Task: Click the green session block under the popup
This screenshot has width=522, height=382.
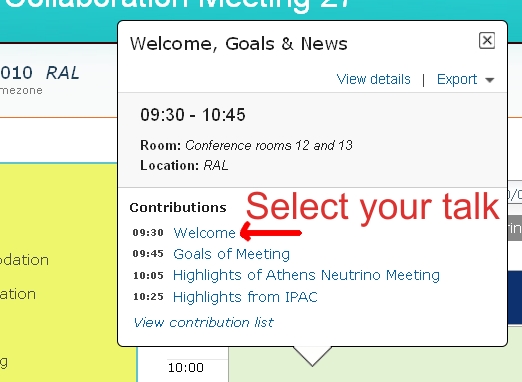Action: coord(375,365)
